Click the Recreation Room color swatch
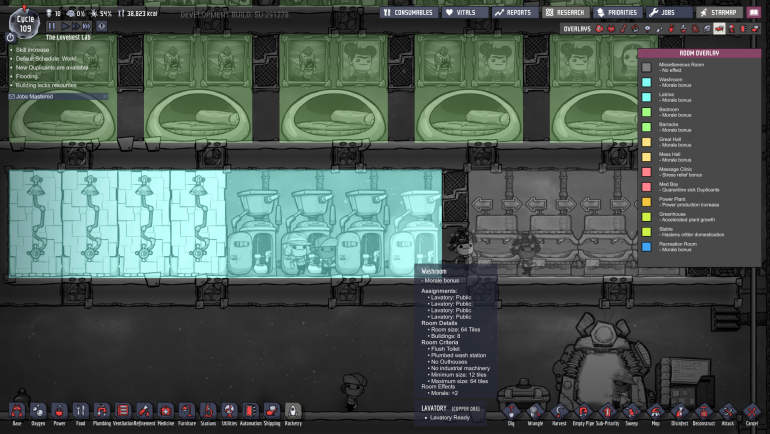 coord(647,246)
